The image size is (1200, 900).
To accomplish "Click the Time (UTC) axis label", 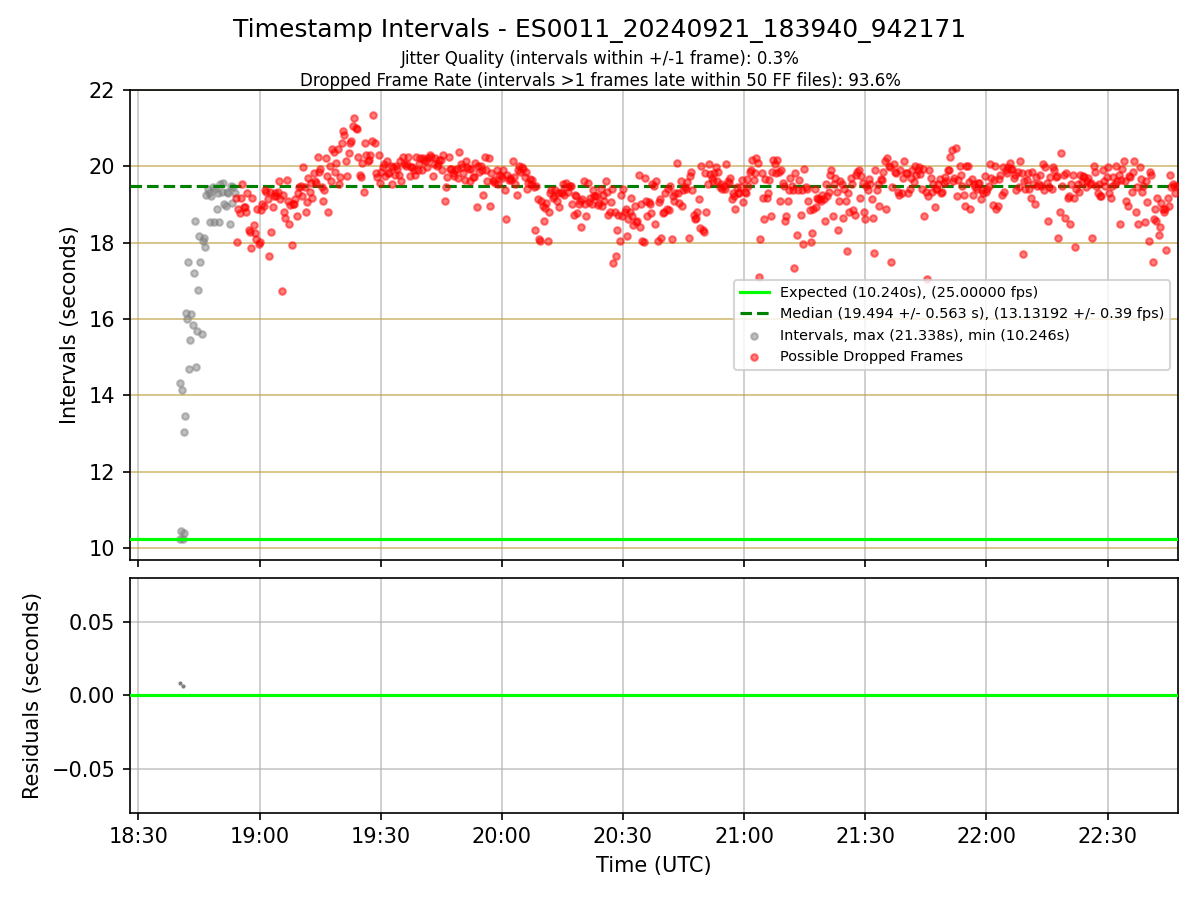I will click(x=654, y=865).
